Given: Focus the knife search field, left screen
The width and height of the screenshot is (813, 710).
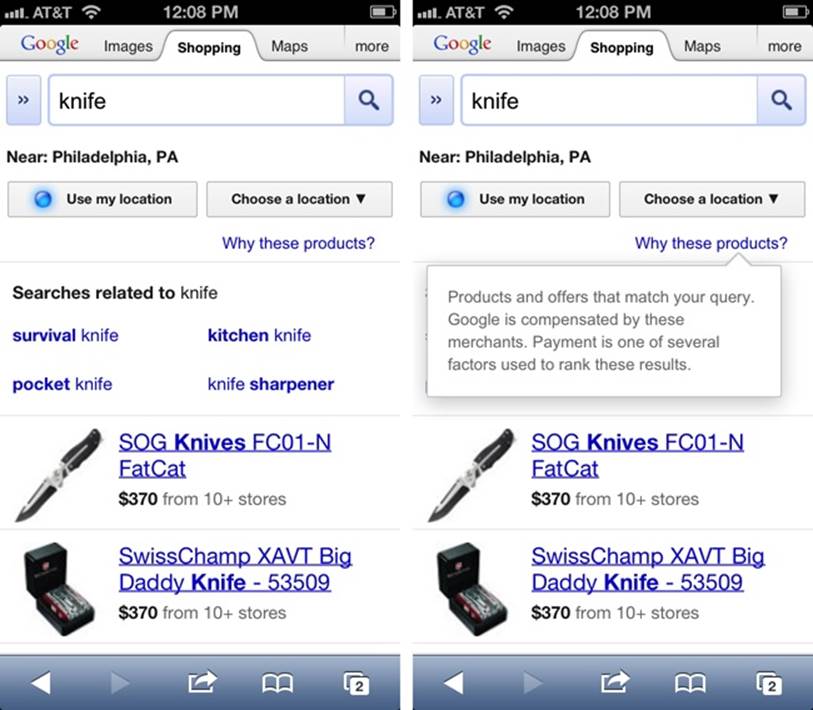Looking at the screenshot, I should tap(197, 100).
